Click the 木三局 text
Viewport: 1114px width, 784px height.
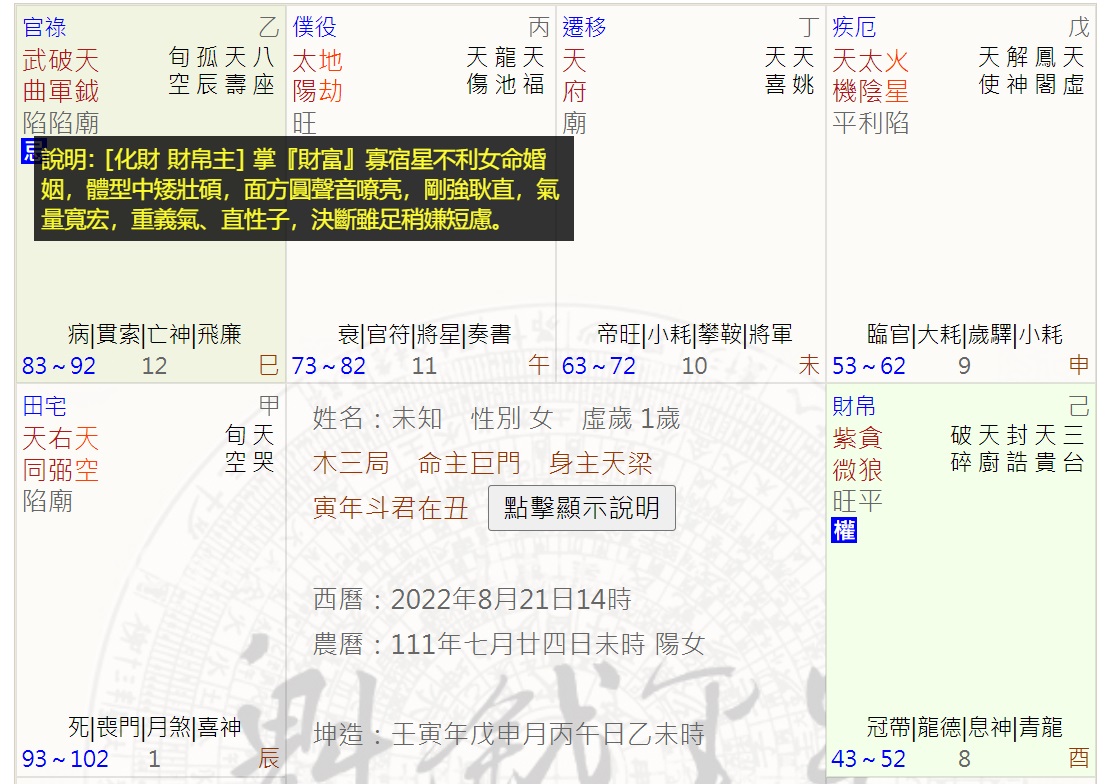(x=351, y=463)
